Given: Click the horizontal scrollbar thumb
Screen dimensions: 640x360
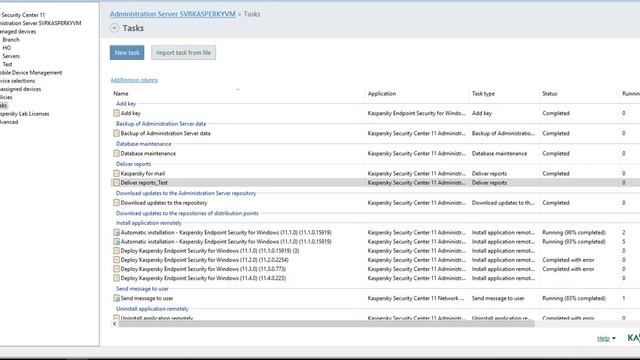Looking at the screenshot, I should 326,324.
